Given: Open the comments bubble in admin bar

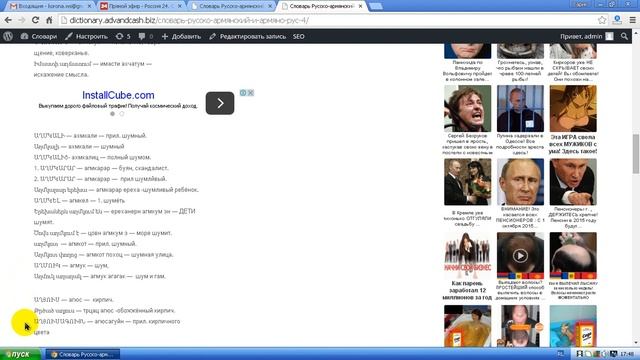Looking at the screenshot, I should (146, 36).
